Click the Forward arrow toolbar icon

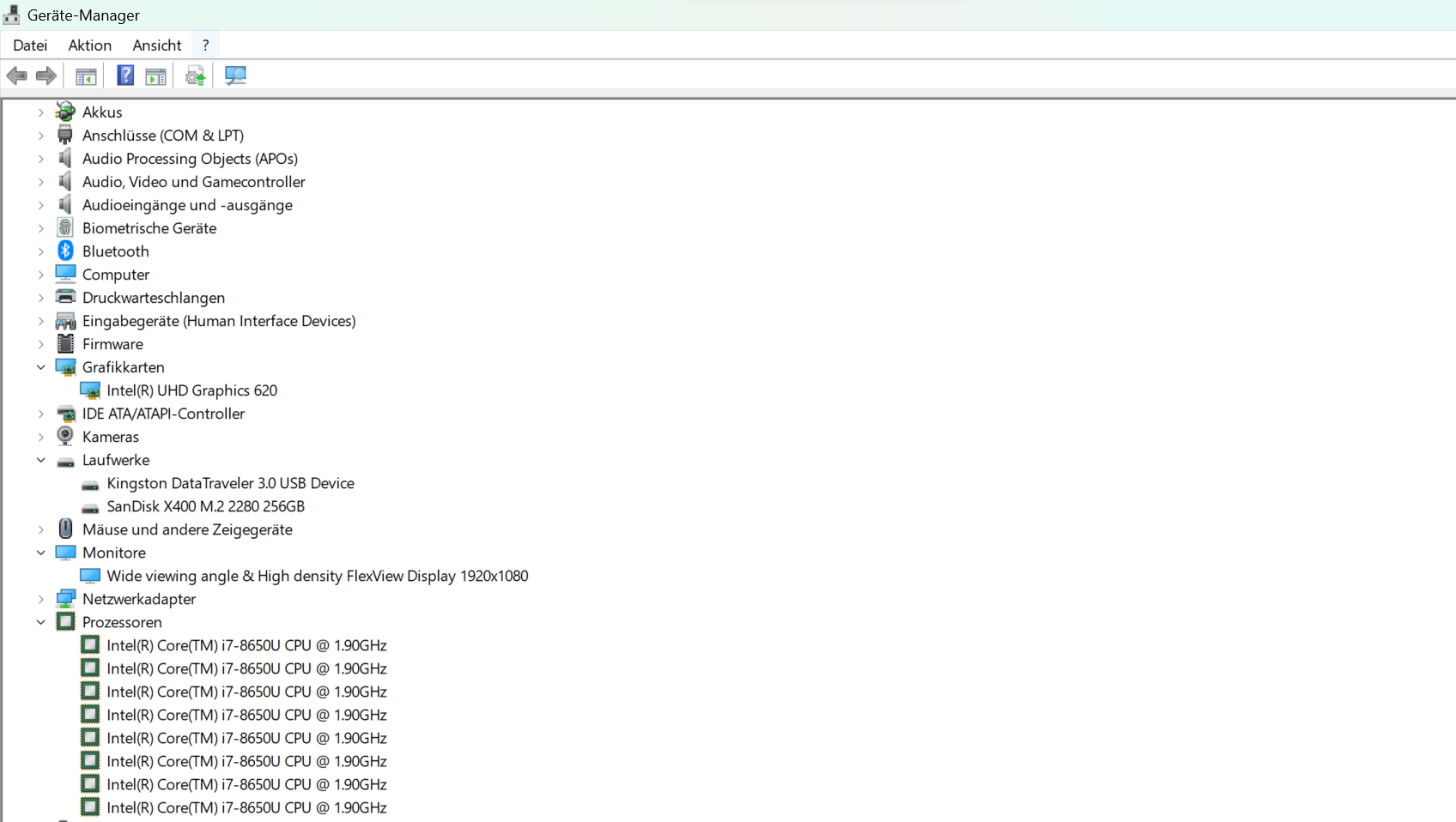46,76
